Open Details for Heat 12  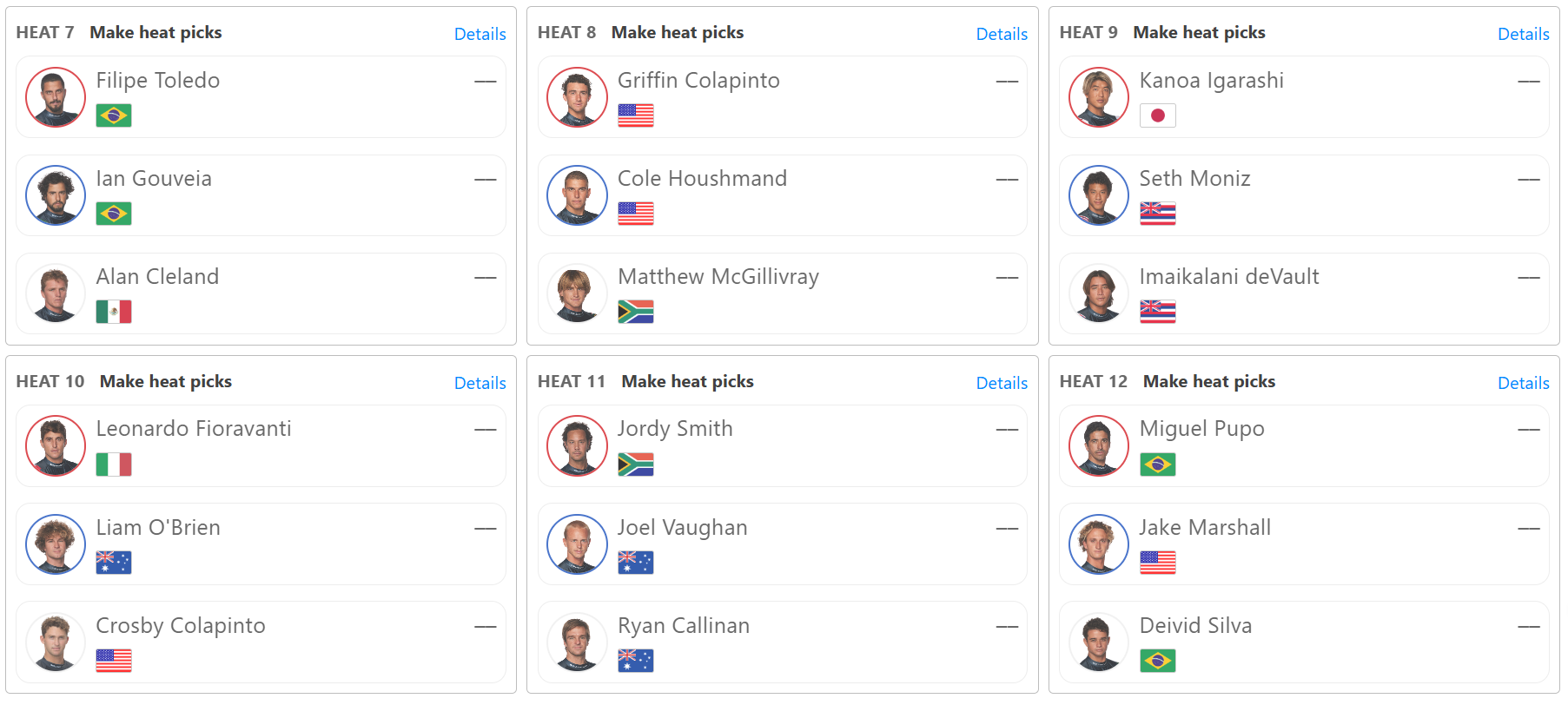[1524, 383]
